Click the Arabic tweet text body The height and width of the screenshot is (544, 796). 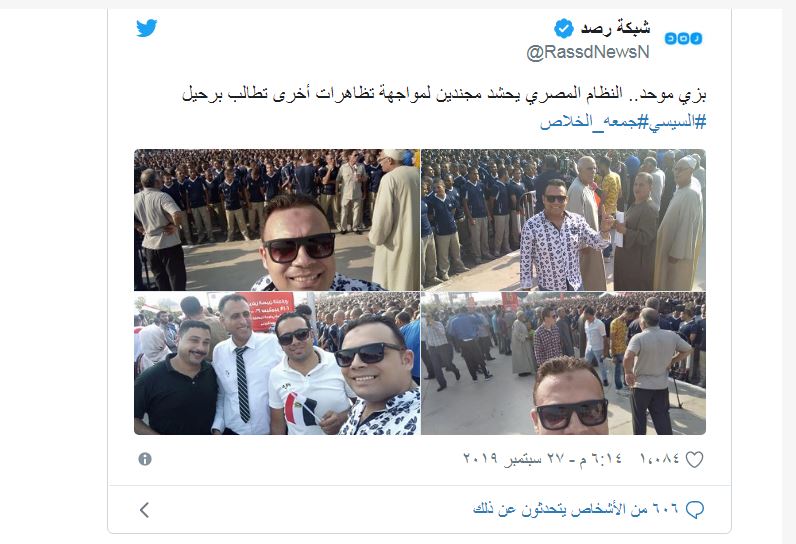(444, 94)
